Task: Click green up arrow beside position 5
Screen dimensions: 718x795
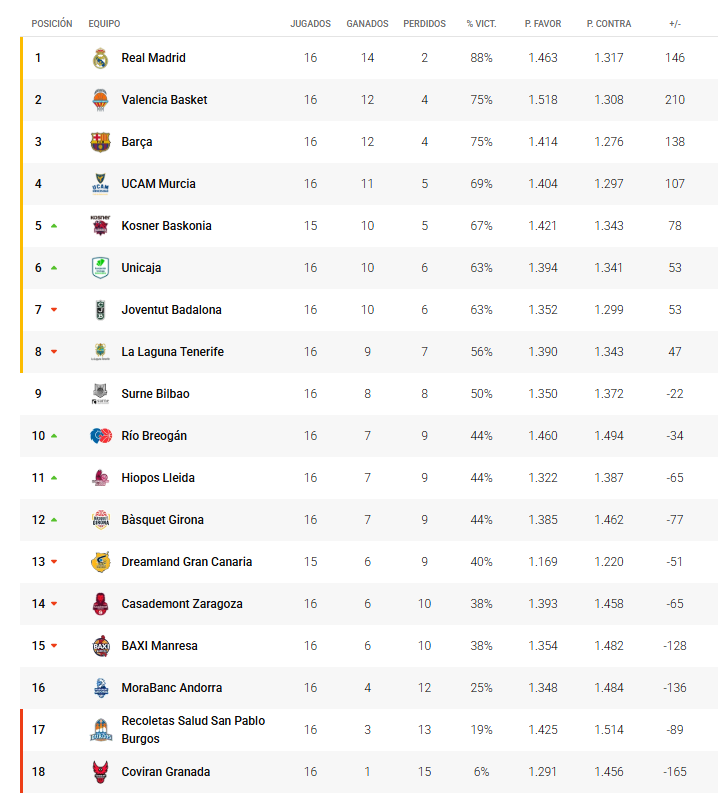Action: click(54, 226)
